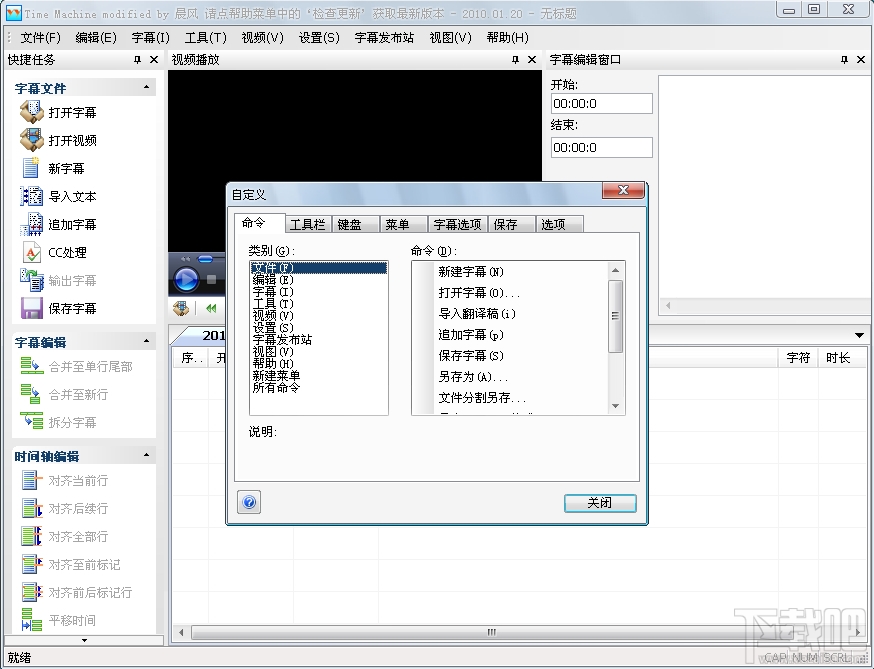Open the 编辑(E) menu

click(x=96, y=37)
